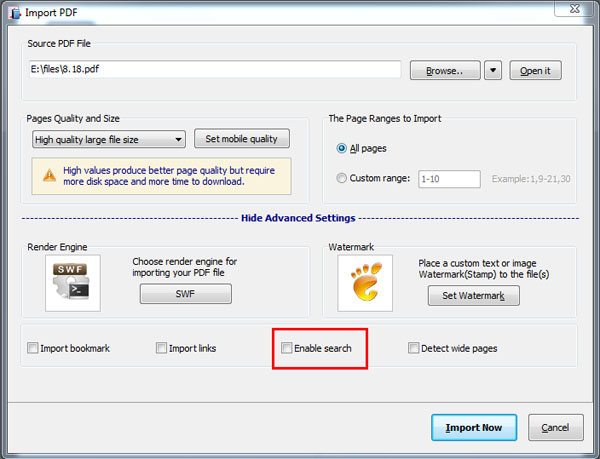The image size is (600, 459).
Task: Toggle the Detect wide pages checkbox
Action: (413, 348)
